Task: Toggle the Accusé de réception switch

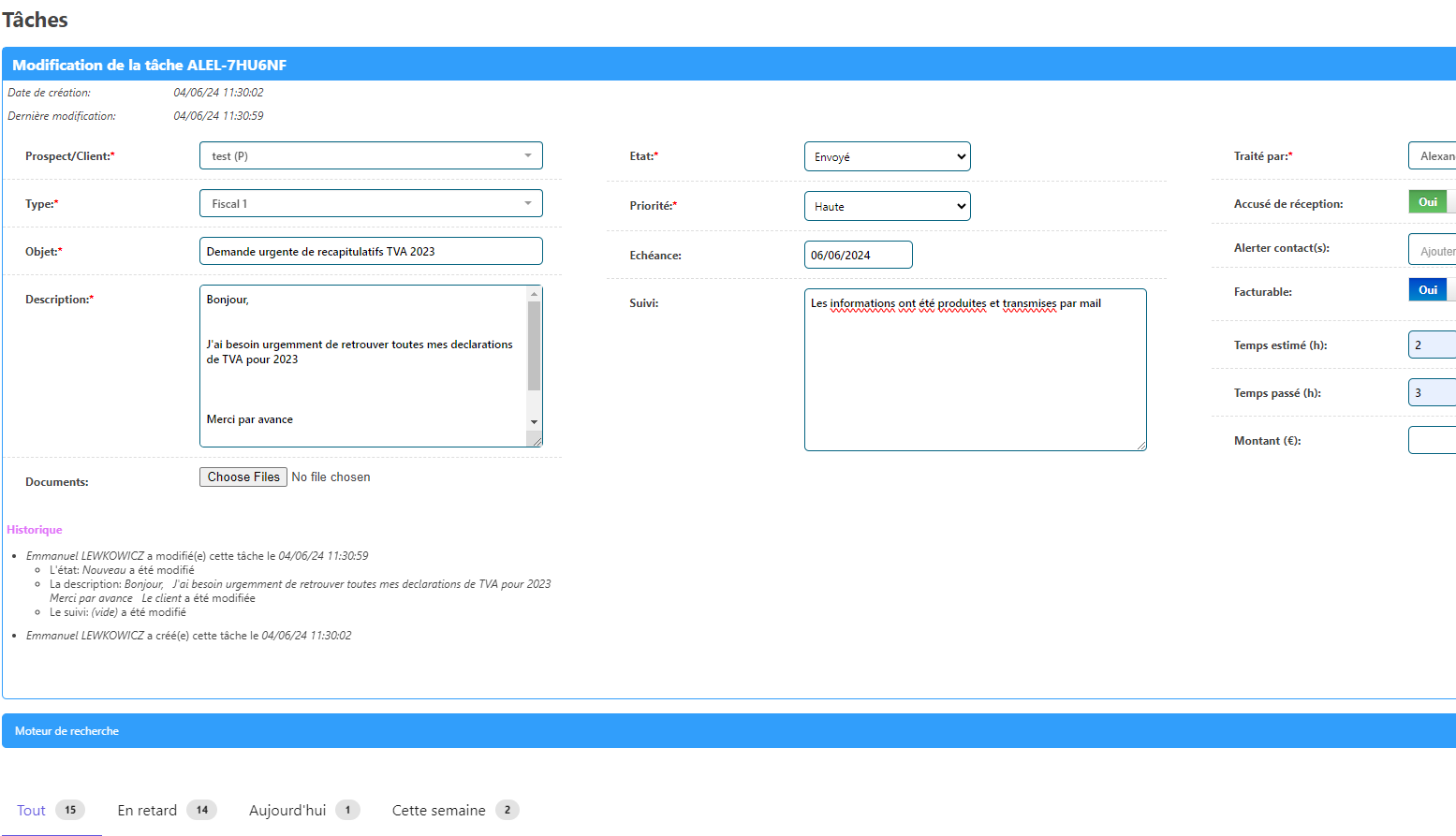Action: pos(1431,202)
